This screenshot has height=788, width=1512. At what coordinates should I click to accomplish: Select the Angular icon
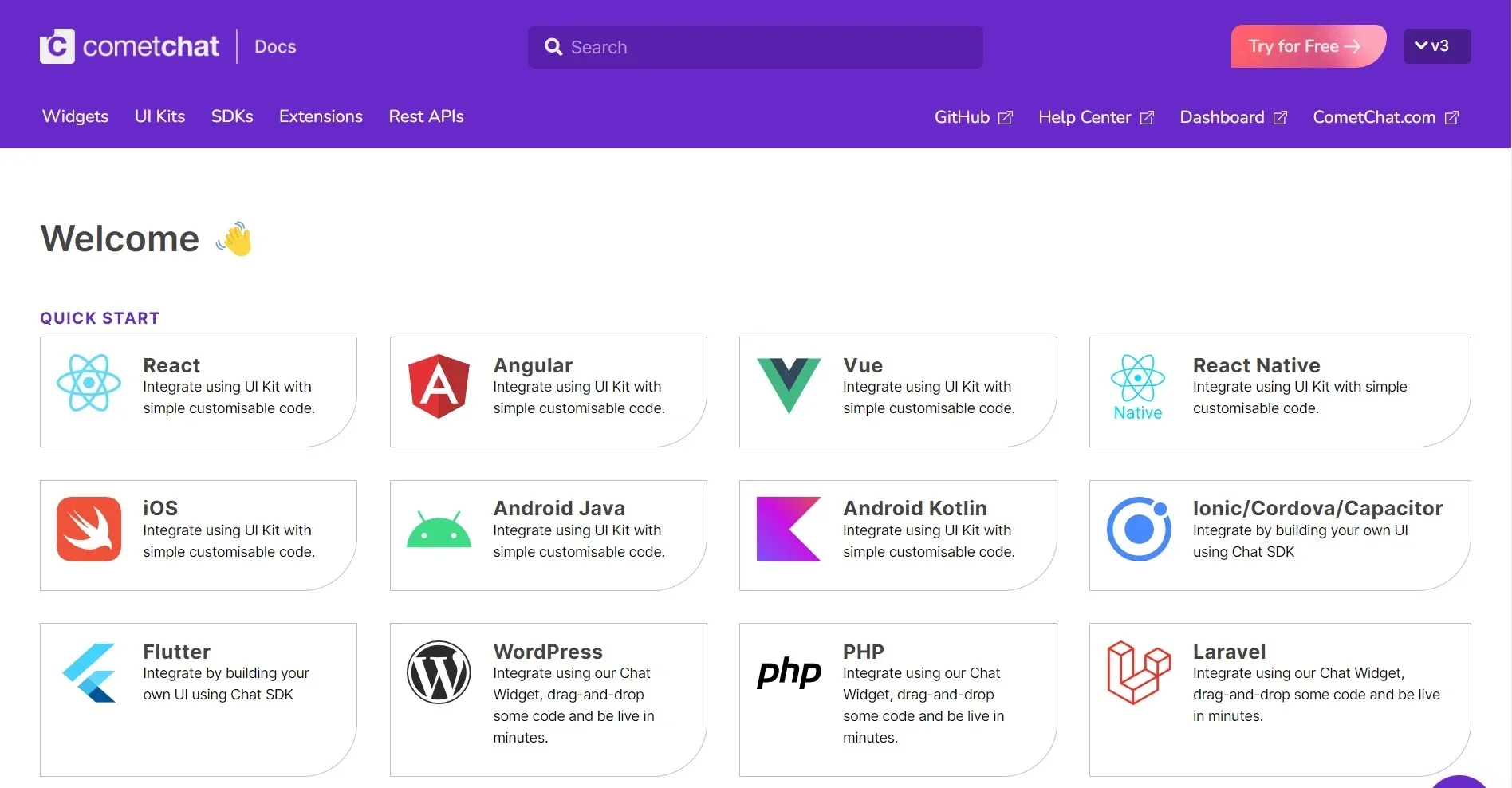coord(438,386)
